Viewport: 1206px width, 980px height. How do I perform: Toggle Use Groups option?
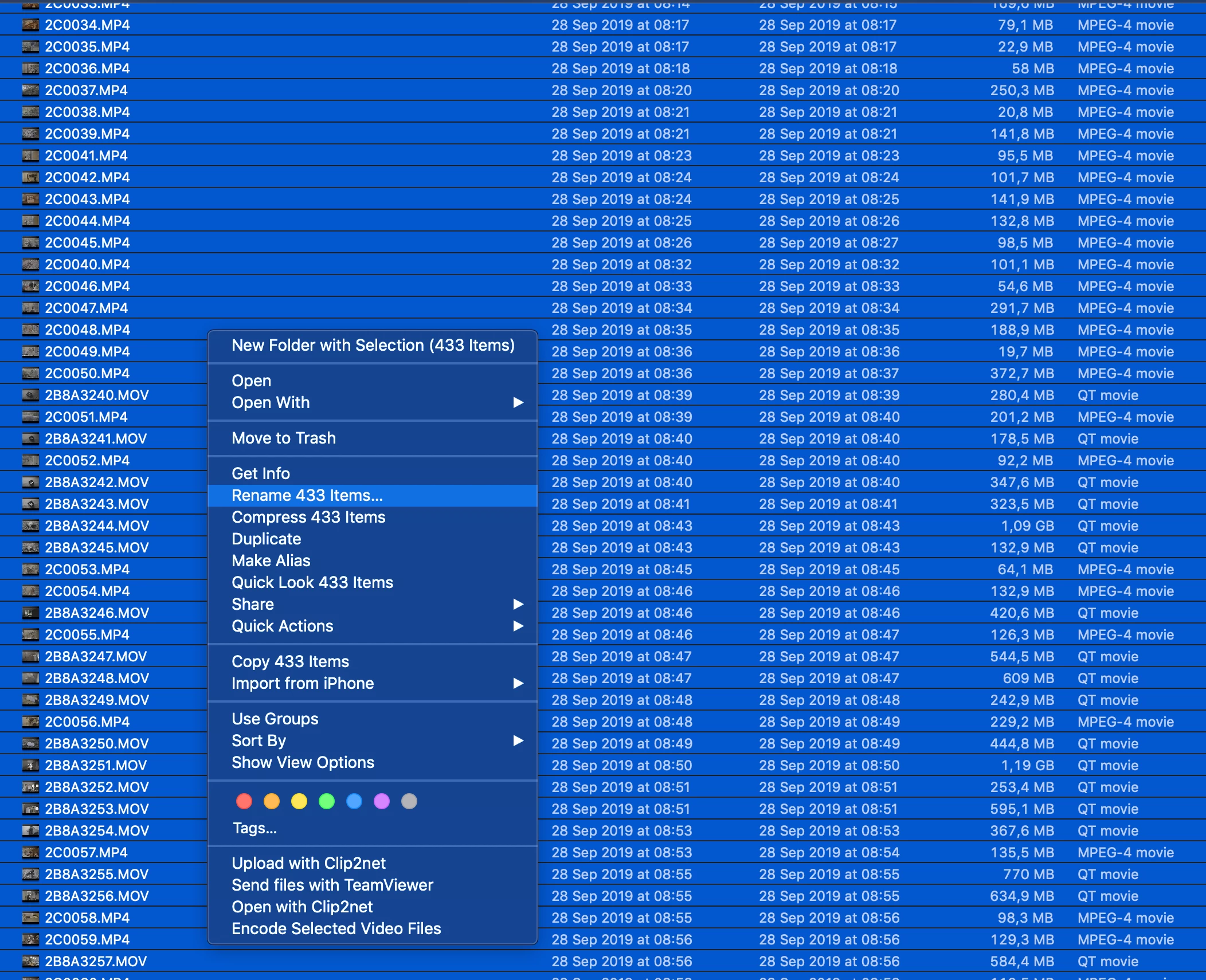click(x=275, y=719)
